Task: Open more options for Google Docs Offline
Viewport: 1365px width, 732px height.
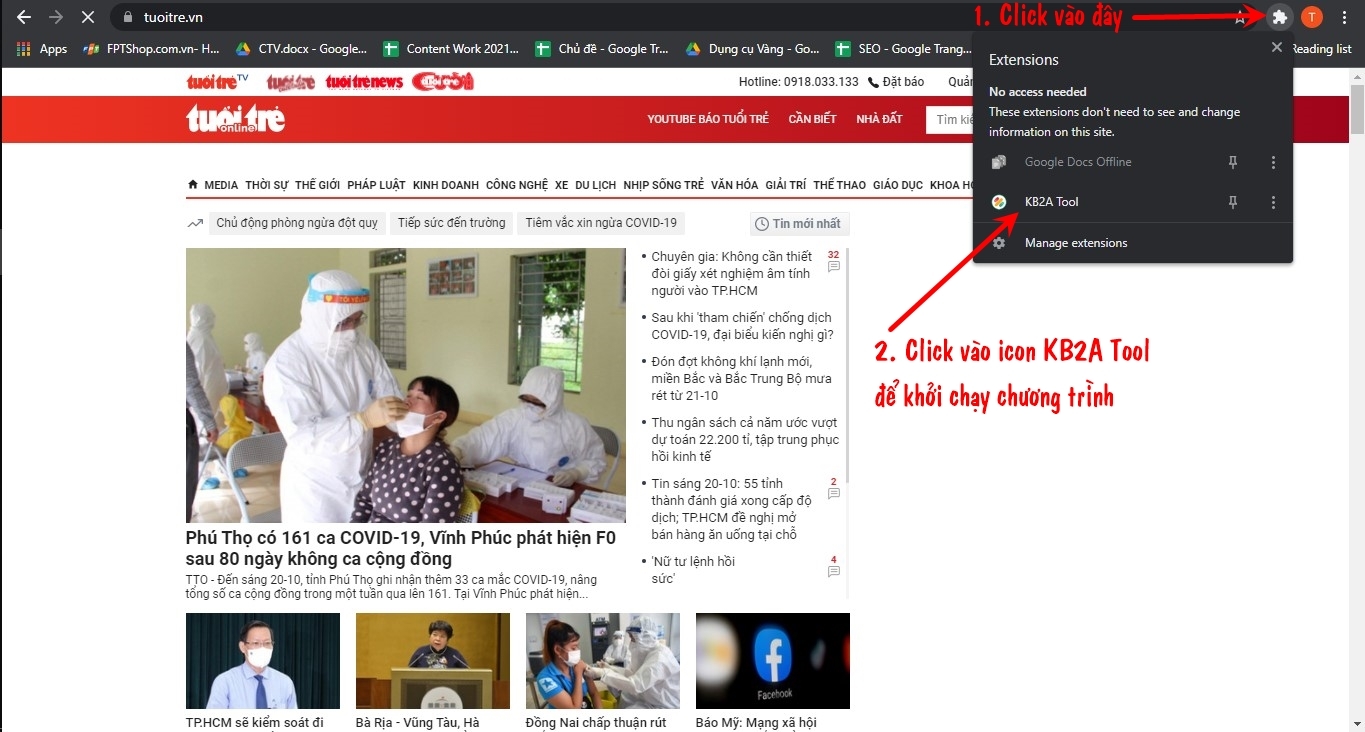Action: tap(1273, 162)
